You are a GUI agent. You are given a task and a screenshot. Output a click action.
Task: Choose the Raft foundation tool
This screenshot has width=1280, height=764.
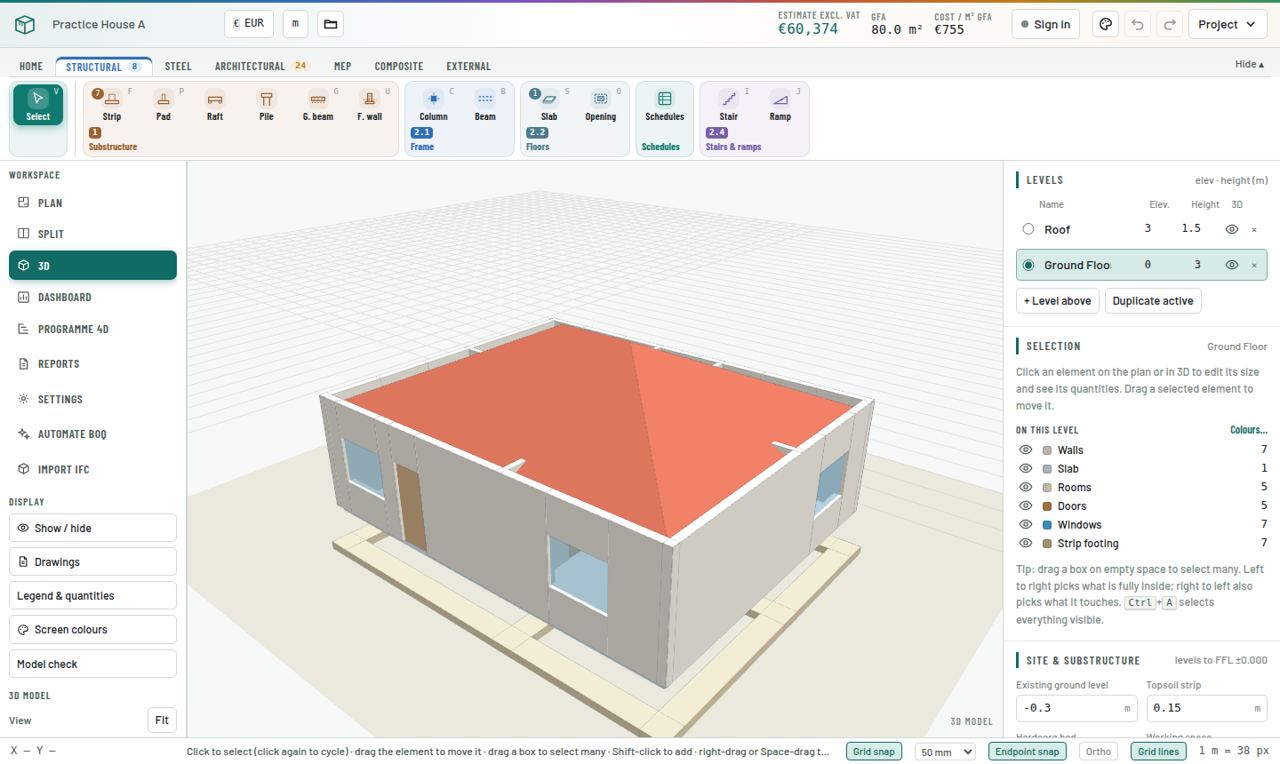[x=215, y=105]
